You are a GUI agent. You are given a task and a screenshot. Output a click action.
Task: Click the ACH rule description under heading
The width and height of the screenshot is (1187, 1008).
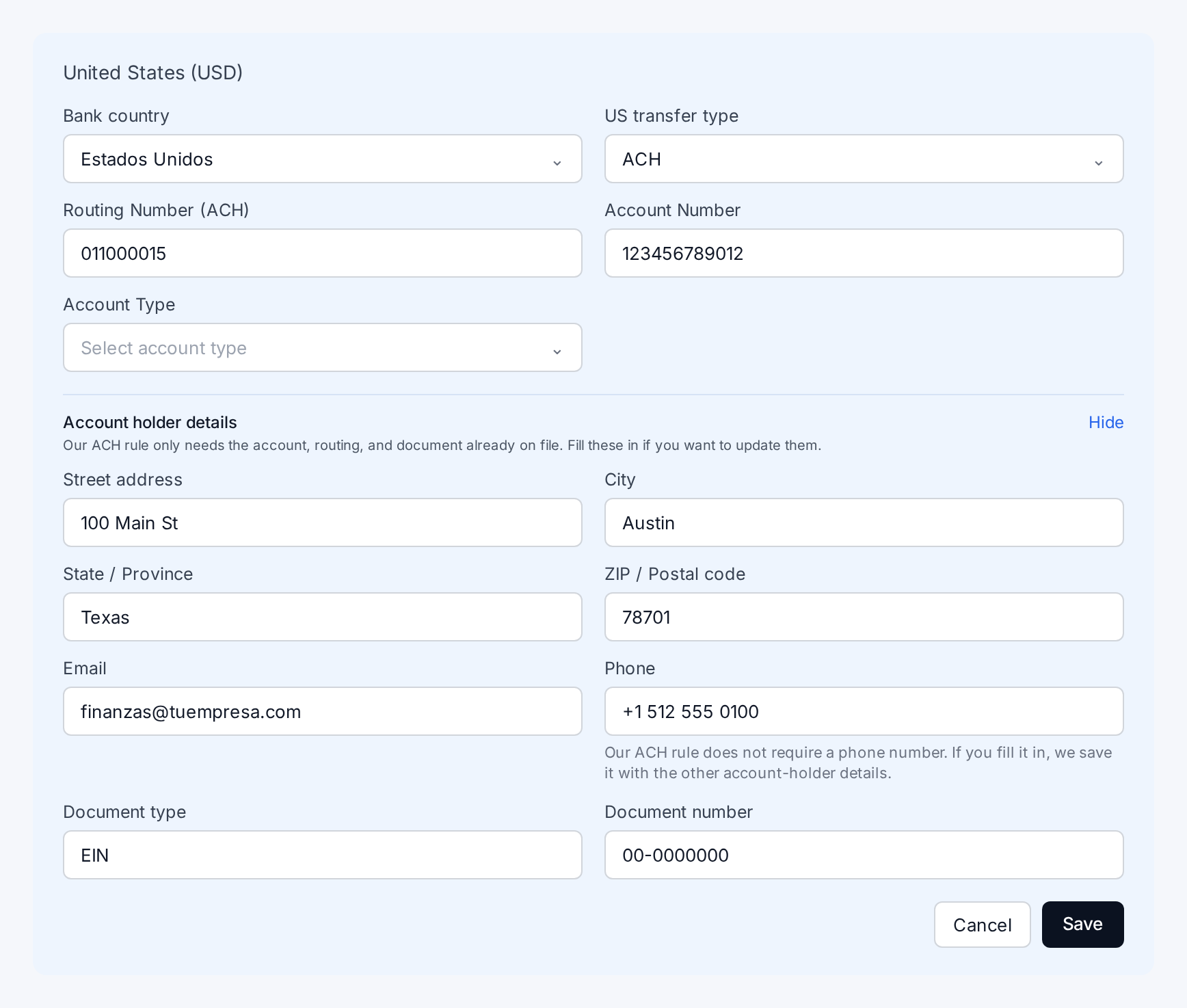(x=442, y=445)
